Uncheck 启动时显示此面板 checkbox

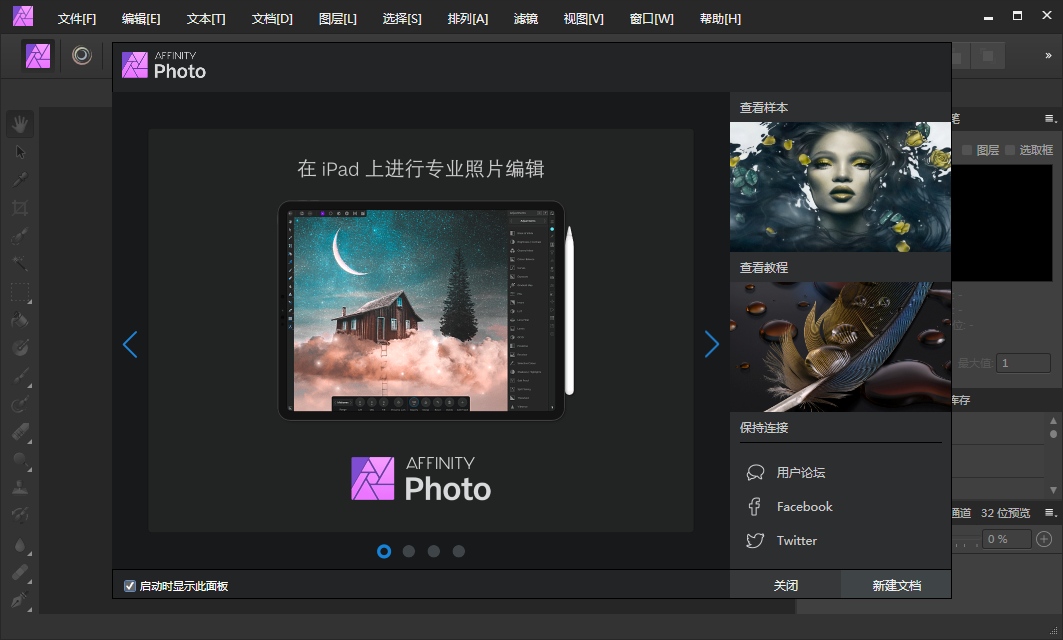coord(129,586)
